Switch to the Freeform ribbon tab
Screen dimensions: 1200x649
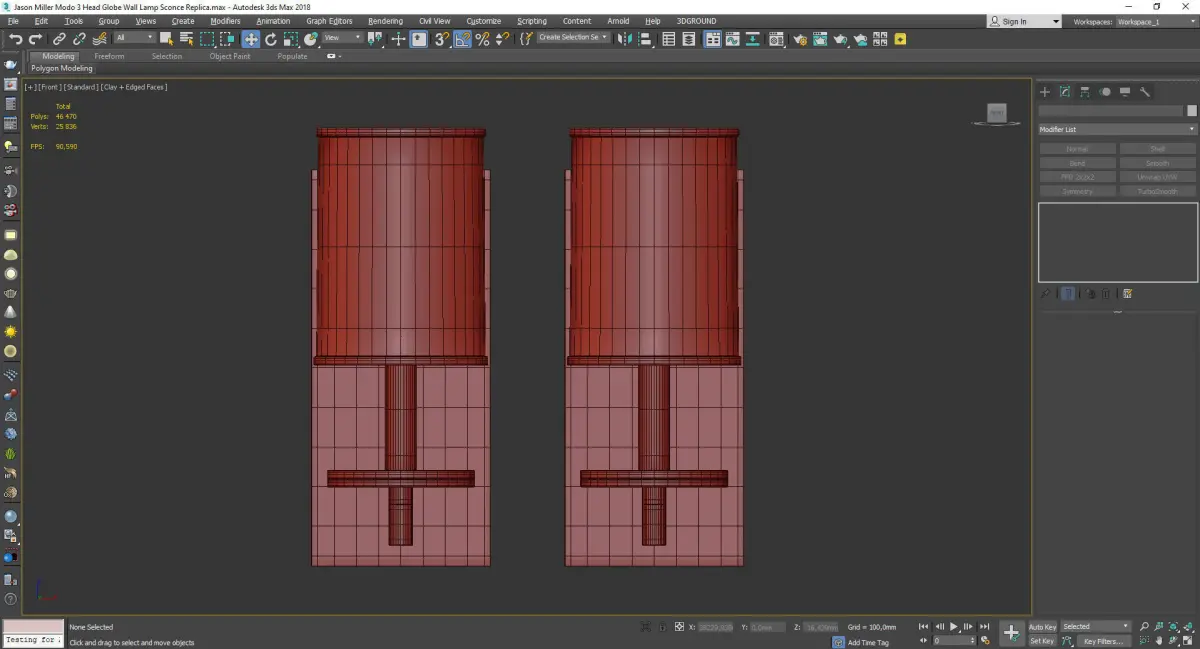click(109, 56)
